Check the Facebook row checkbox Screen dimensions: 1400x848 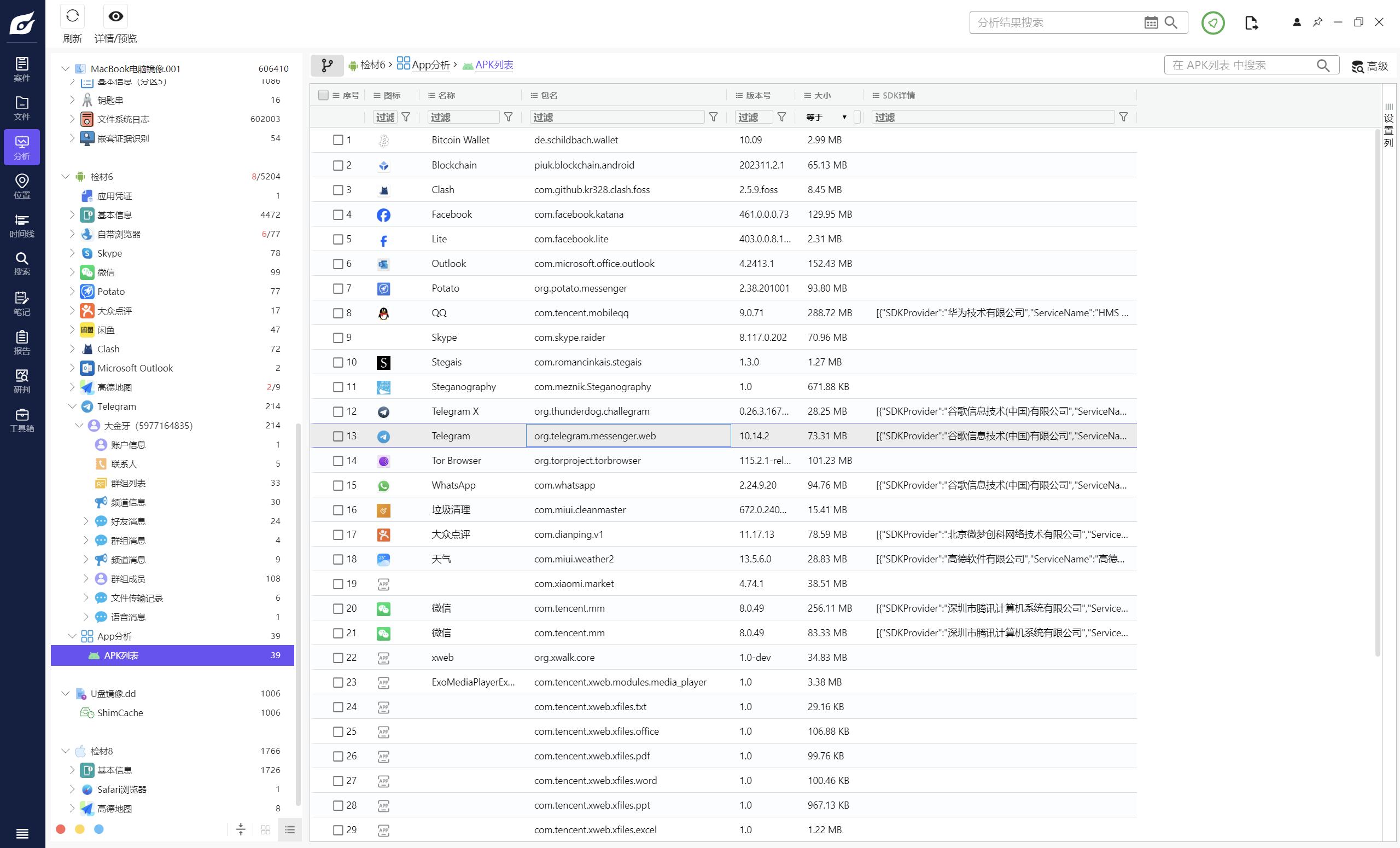point(338,214)
